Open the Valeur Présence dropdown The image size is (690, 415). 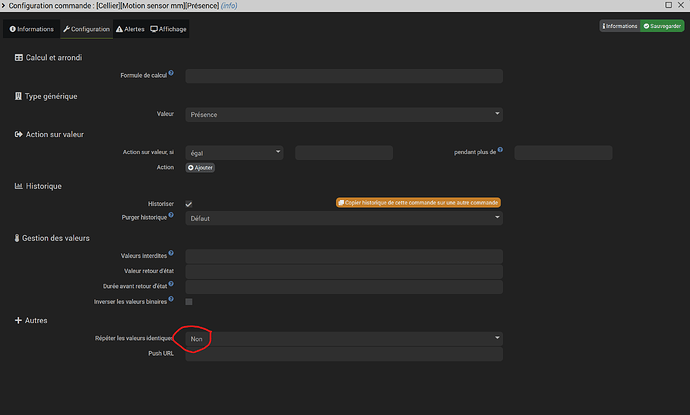[x=344, y=114]
